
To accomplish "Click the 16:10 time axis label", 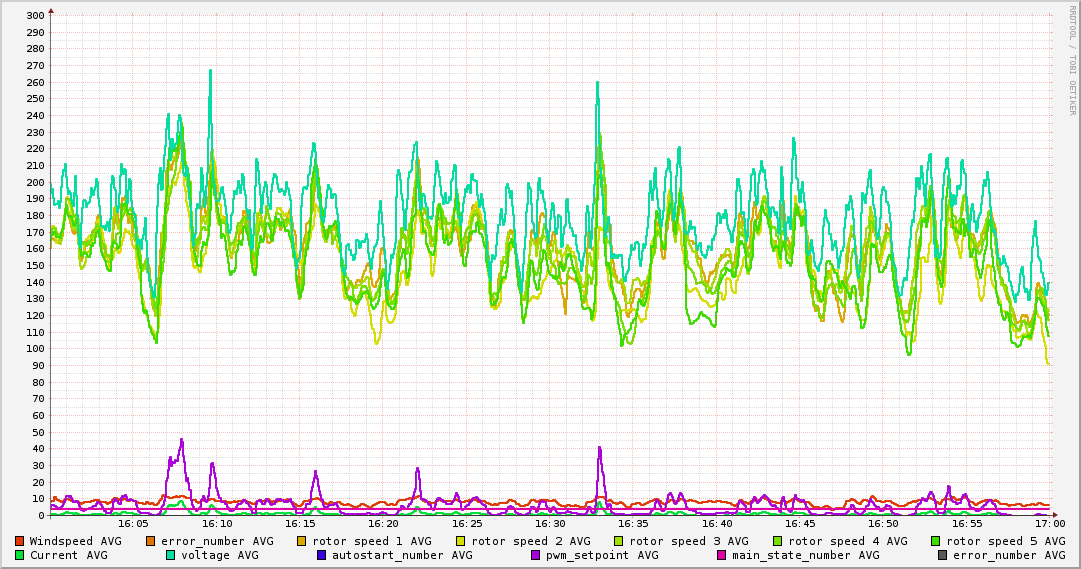I will (x=216, y=524).
